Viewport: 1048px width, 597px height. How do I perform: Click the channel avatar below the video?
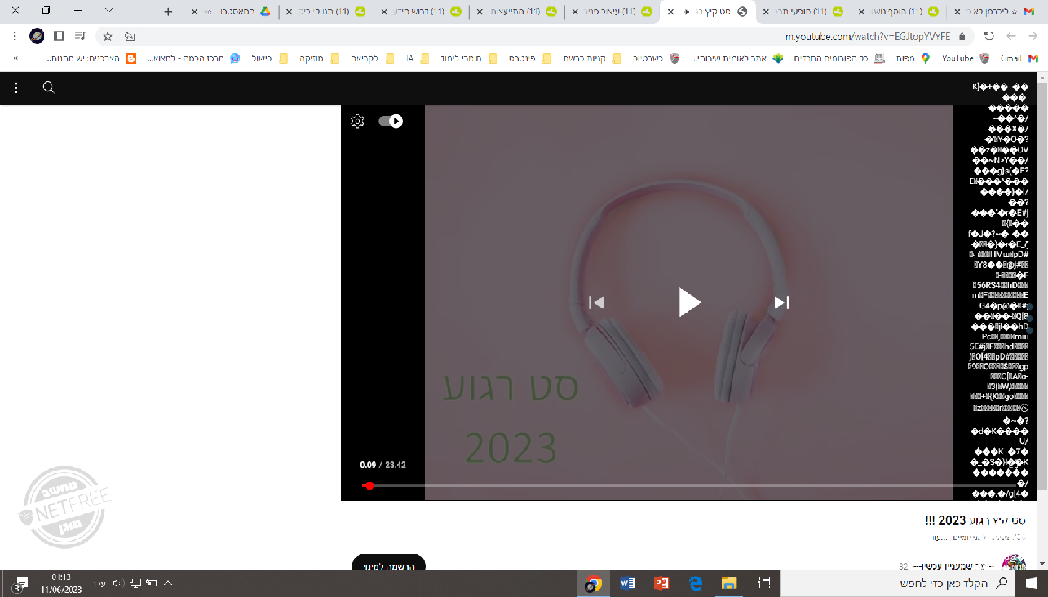click(1014, 563)
